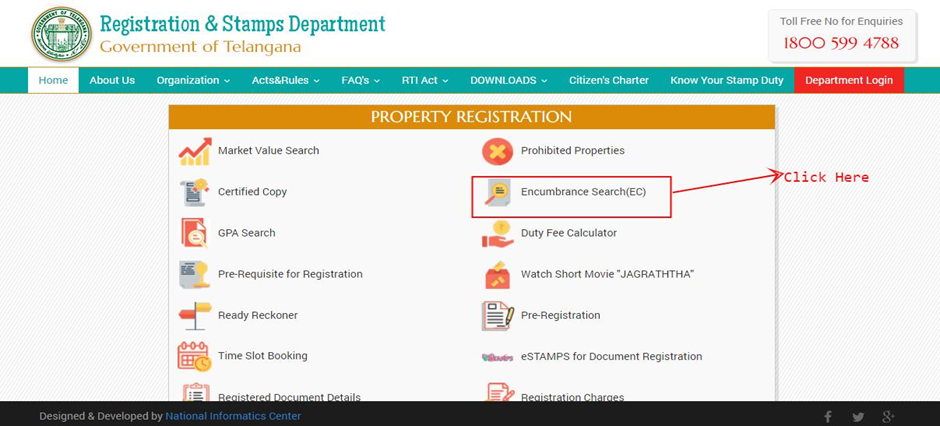
Task: Click the Department Login button
Action: (x=849, y=80)
